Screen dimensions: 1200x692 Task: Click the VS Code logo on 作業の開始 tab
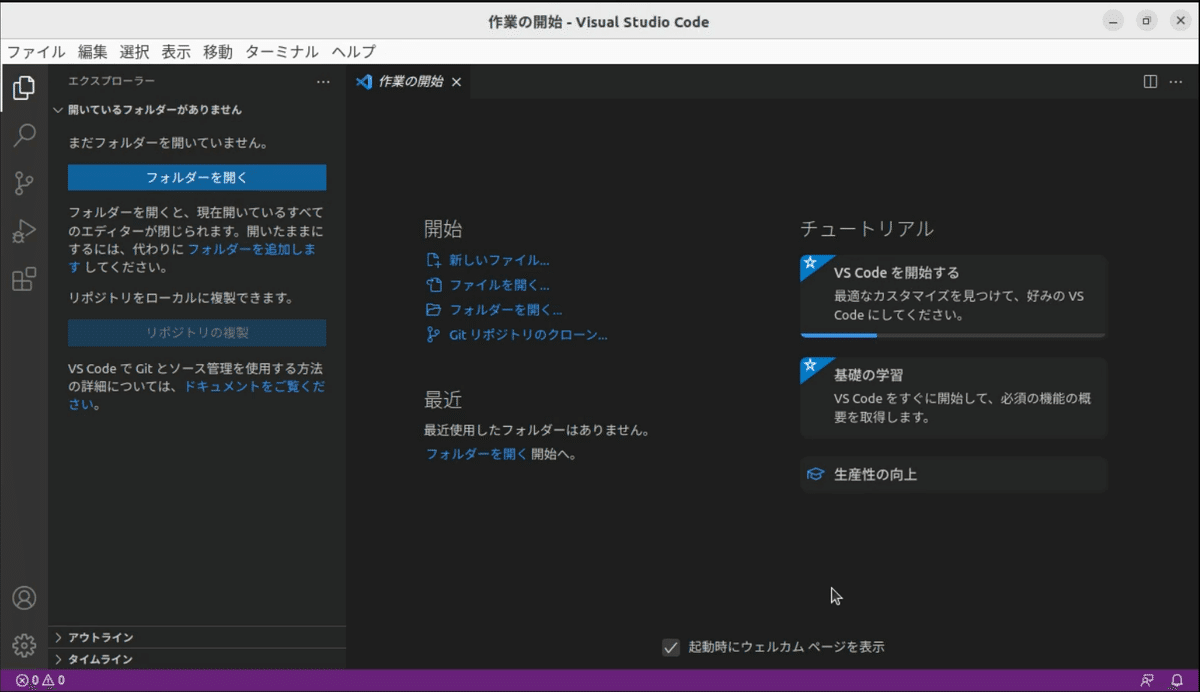point(364,82)
